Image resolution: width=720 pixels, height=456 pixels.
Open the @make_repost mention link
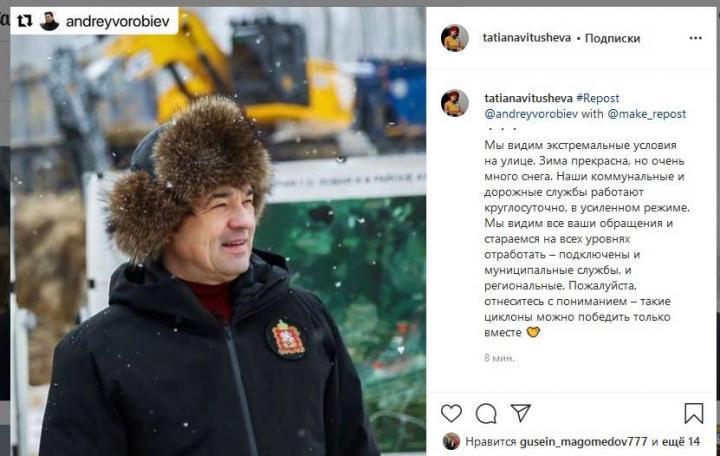(x=647, y=114)
